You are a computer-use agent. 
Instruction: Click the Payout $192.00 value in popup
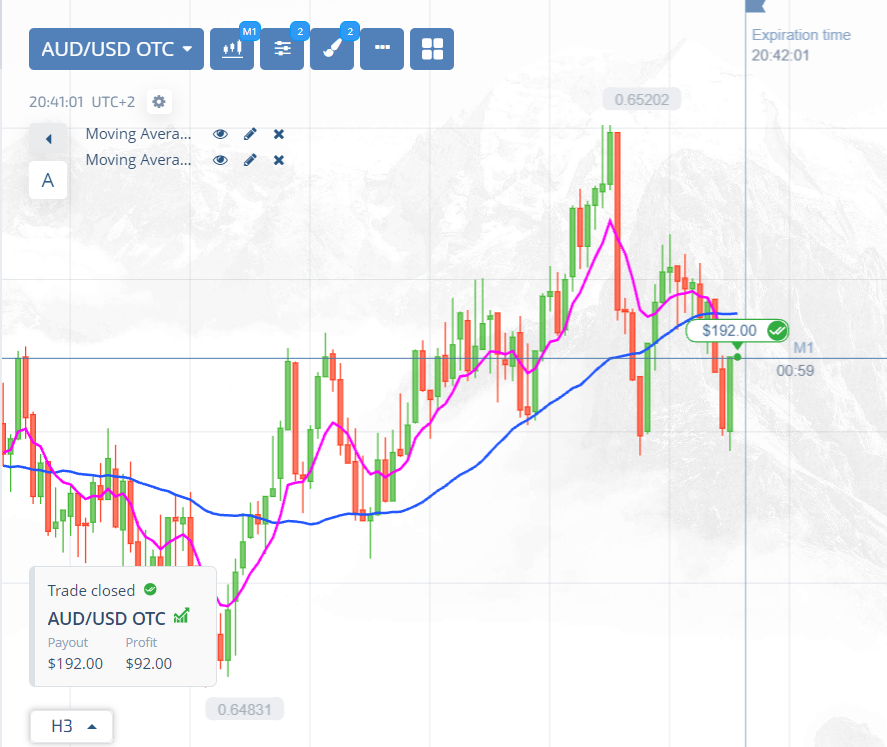(x=75, y=663)
